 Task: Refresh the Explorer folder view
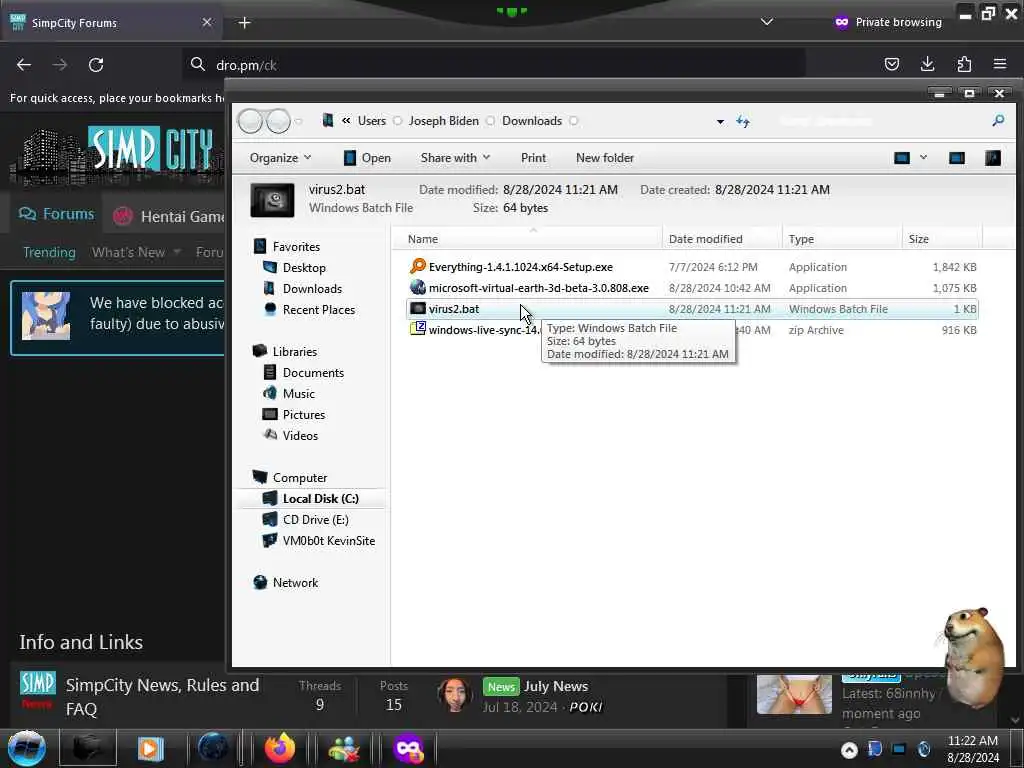point(743,121)
